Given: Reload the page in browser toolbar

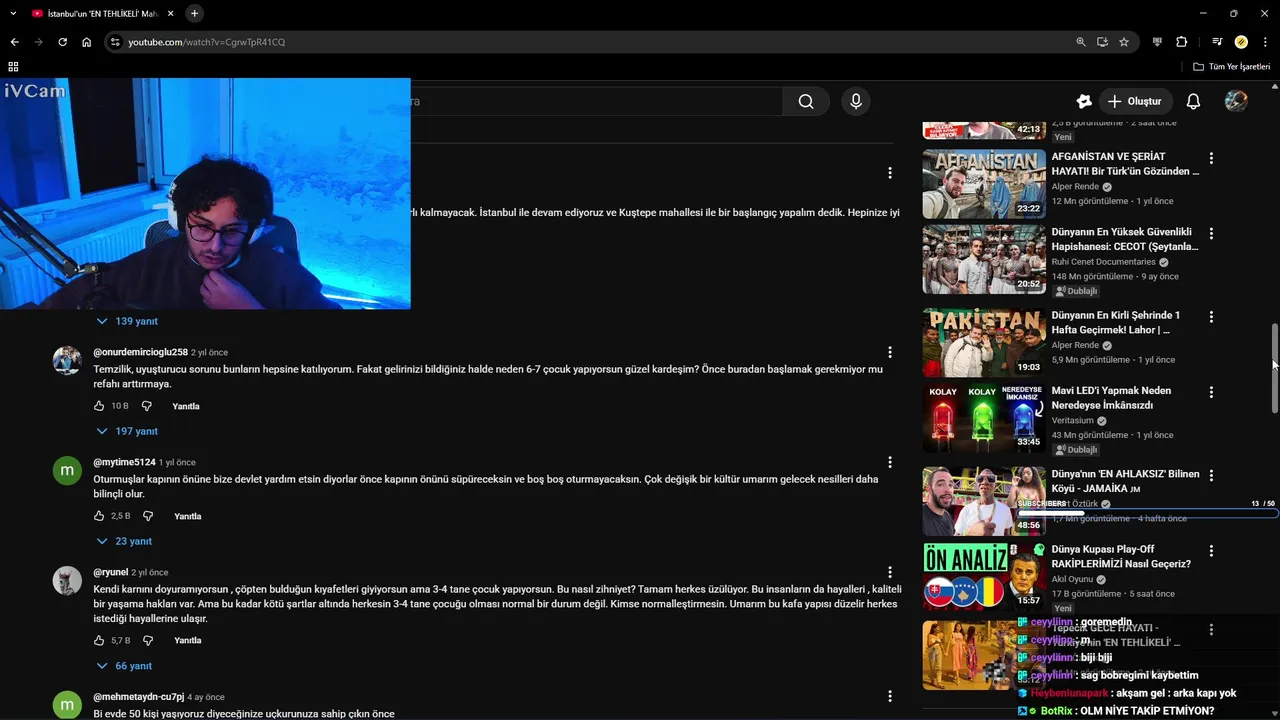Looking at the screenshot, I should tap(62, 42).
